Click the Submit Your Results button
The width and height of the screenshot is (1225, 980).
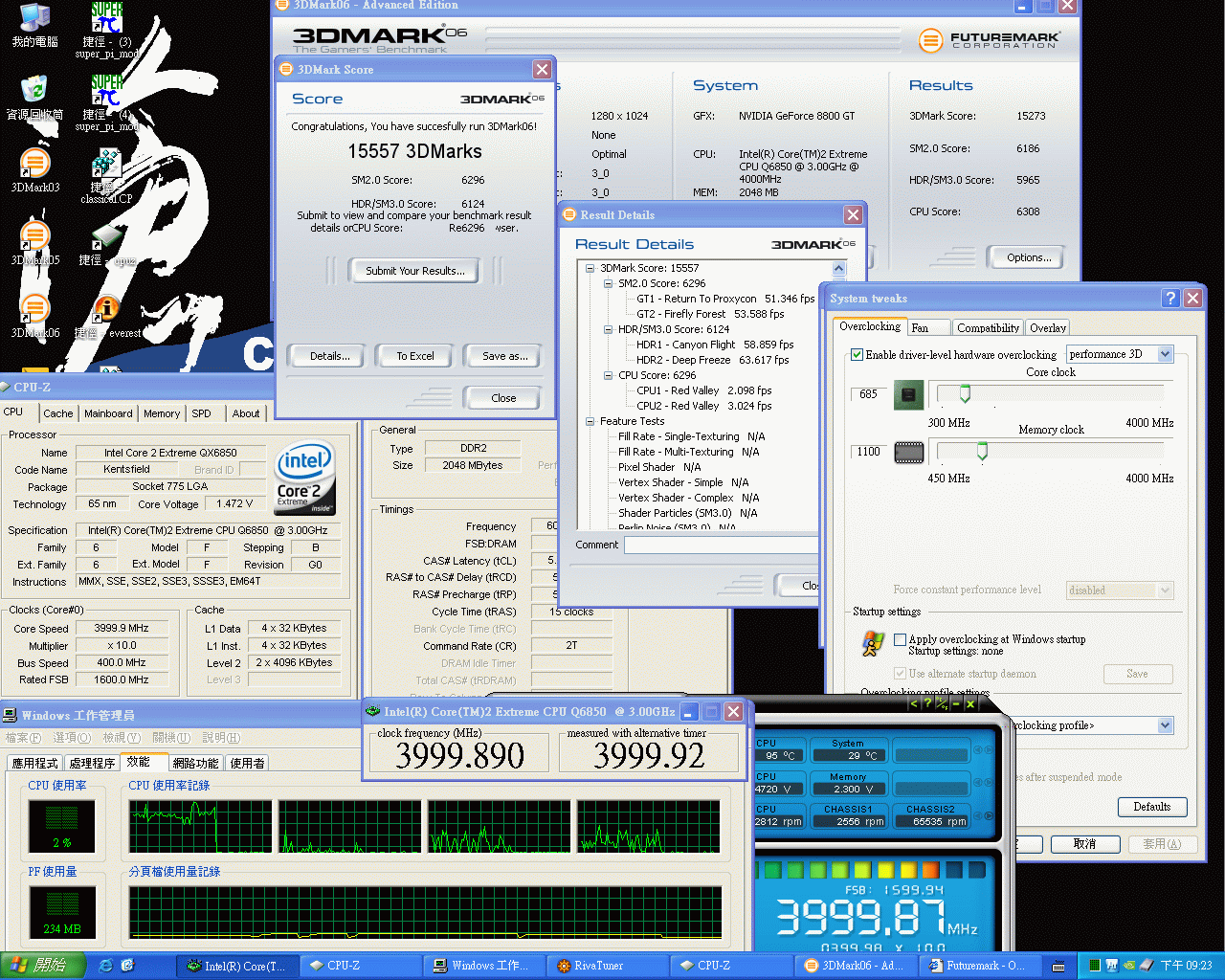[x=415, y=271]
